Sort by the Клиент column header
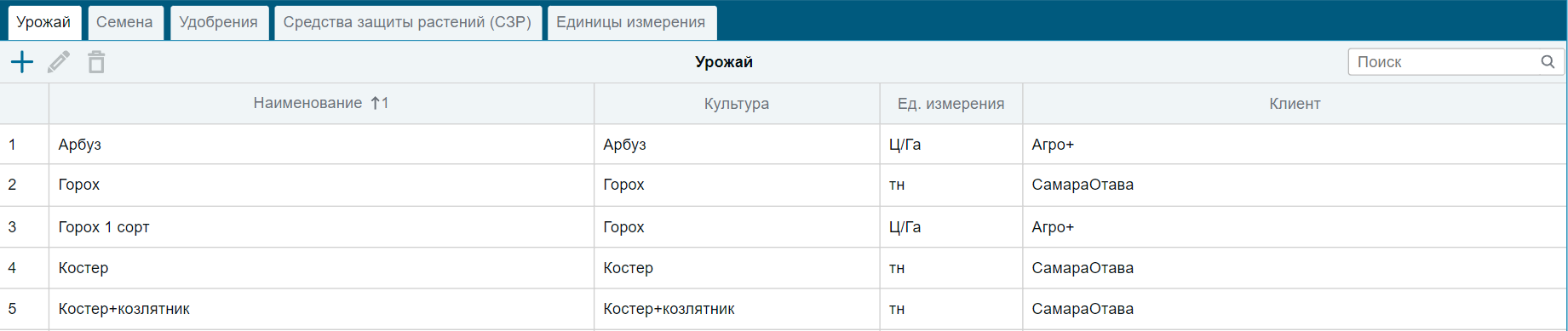The height and width of the screenshot is (331, 1568). point(1295,104)
